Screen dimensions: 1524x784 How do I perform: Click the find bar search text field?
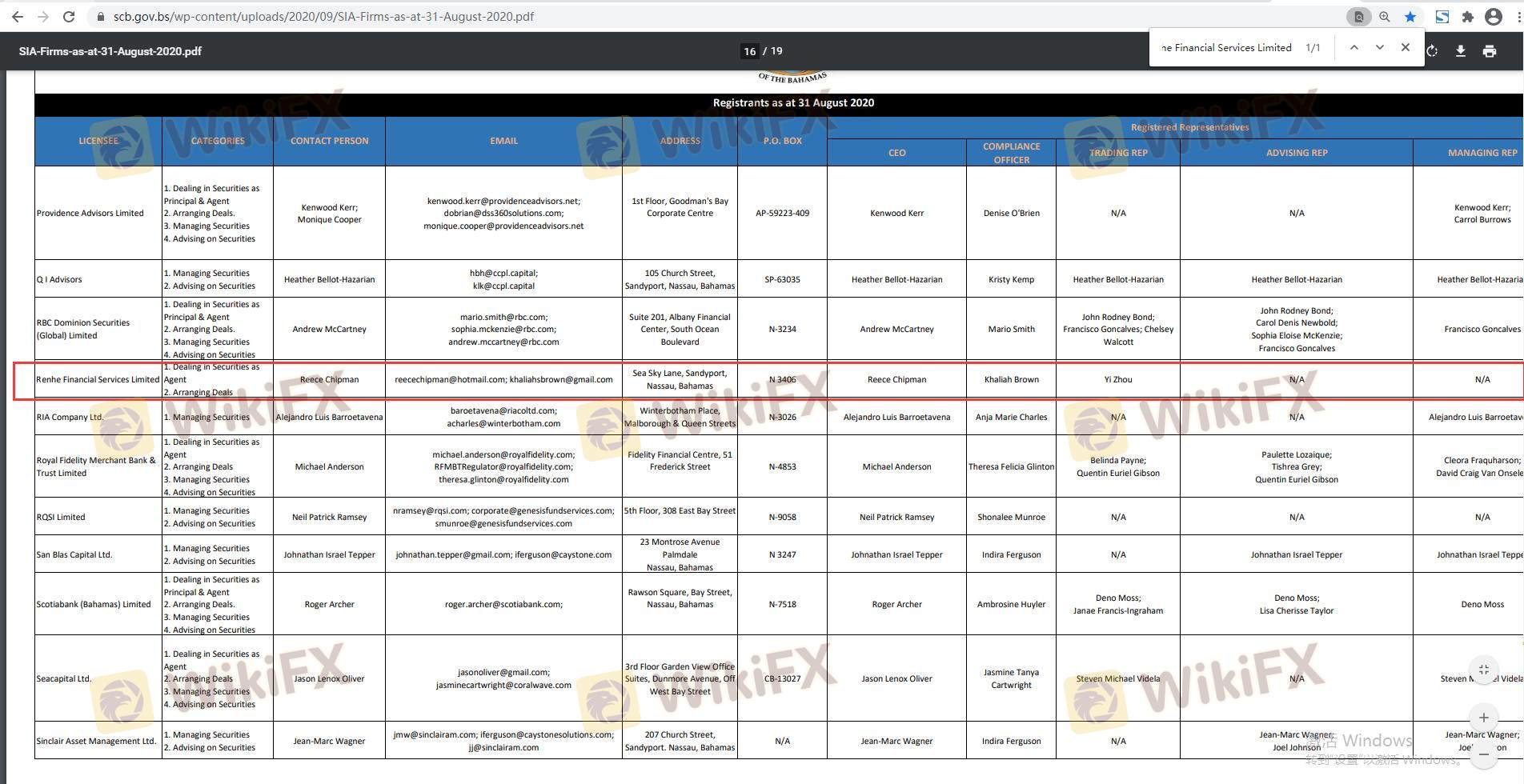click(x=1226, y=47)
